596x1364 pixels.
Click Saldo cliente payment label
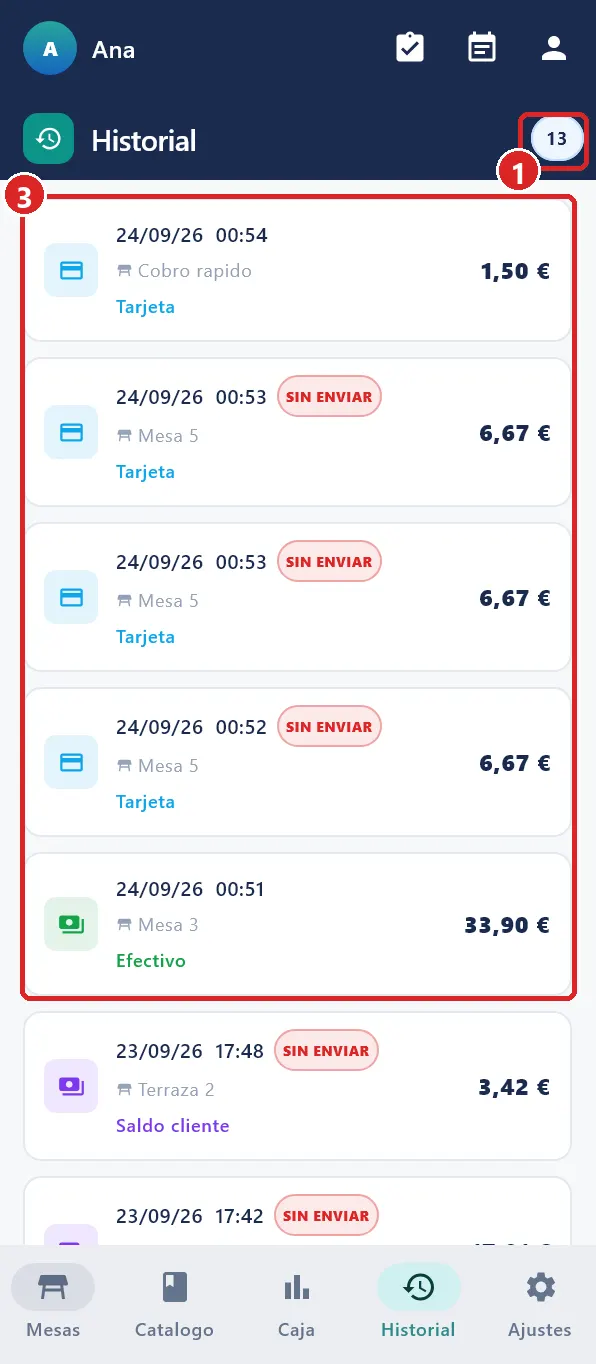click(x=173, y=1125)
